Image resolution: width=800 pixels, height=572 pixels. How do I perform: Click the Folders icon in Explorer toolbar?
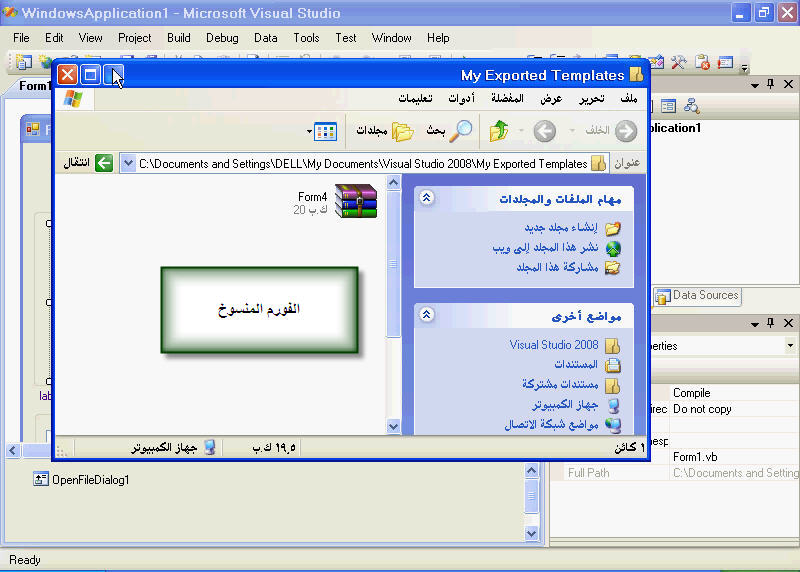click(x=402, y=131)
